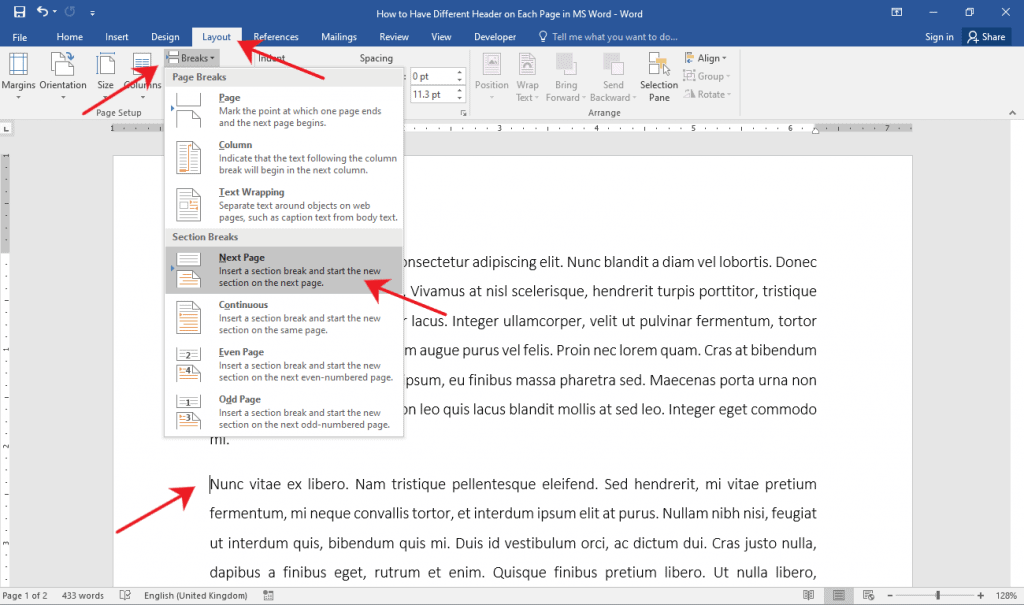
Task: Switch to the References ribbon tab
Action: [275, 36]
